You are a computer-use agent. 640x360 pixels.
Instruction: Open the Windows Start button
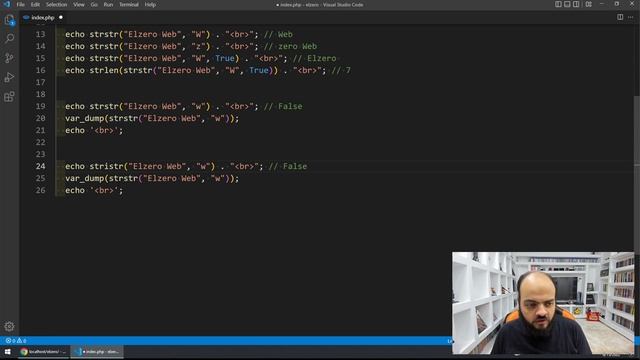pos(7,351)
